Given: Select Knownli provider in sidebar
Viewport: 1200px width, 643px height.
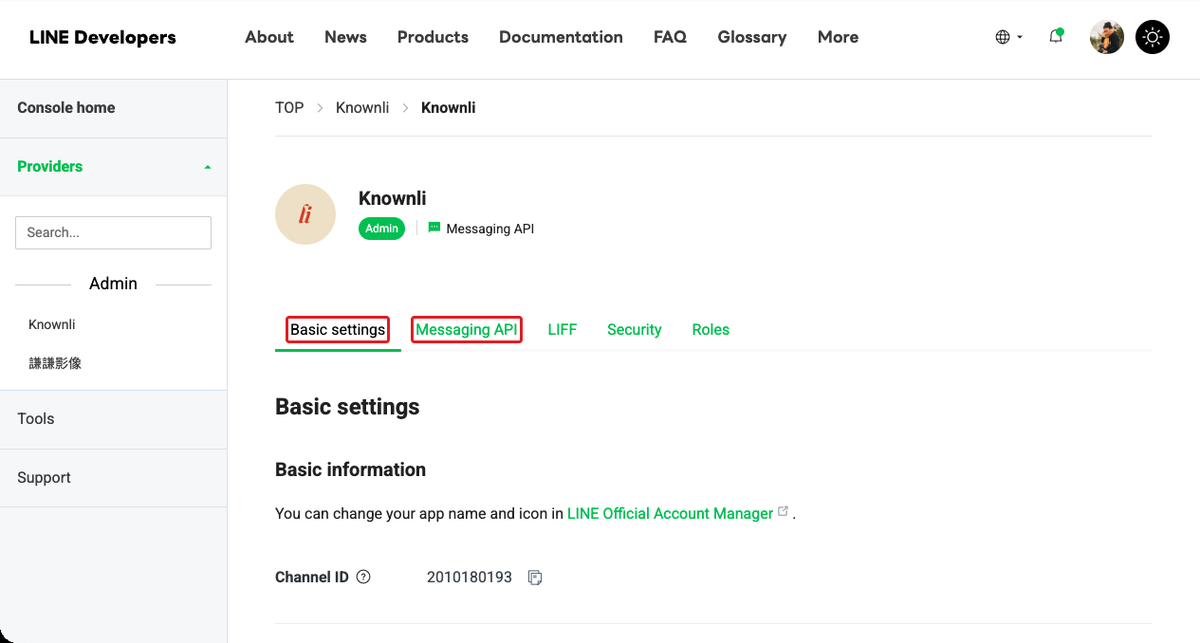Looking at the screenshot, I should [52, 324].
